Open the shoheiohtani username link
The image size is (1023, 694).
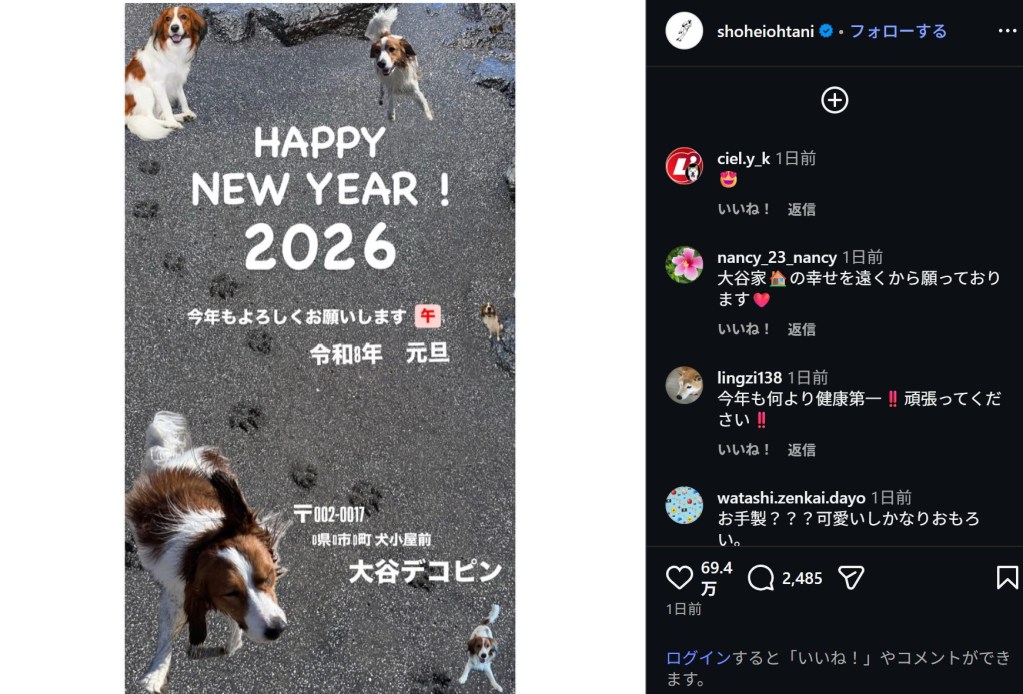pos(765,31)
